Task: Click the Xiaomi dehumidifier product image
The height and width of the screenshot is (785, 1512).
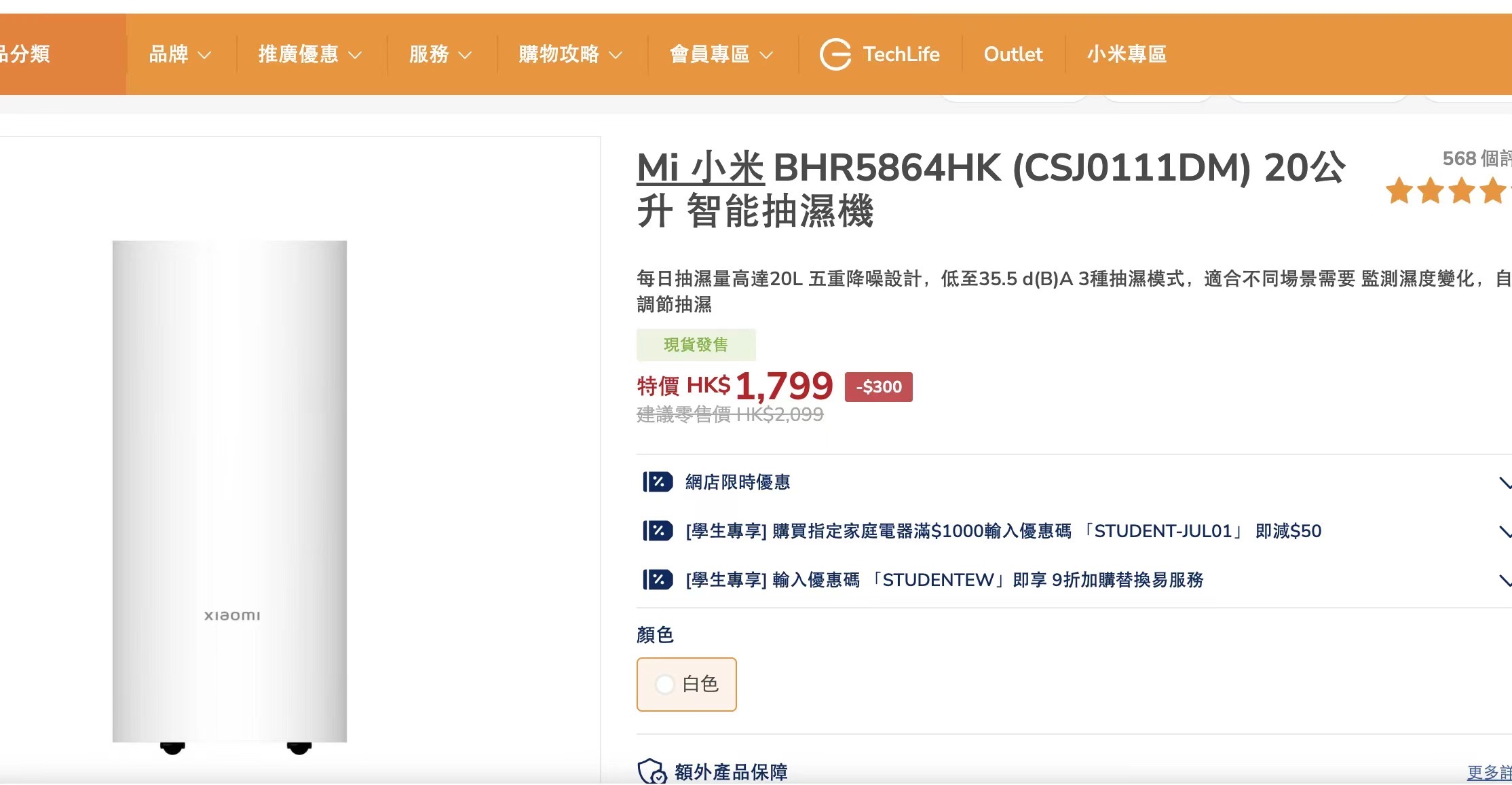Action: [230, 496]
